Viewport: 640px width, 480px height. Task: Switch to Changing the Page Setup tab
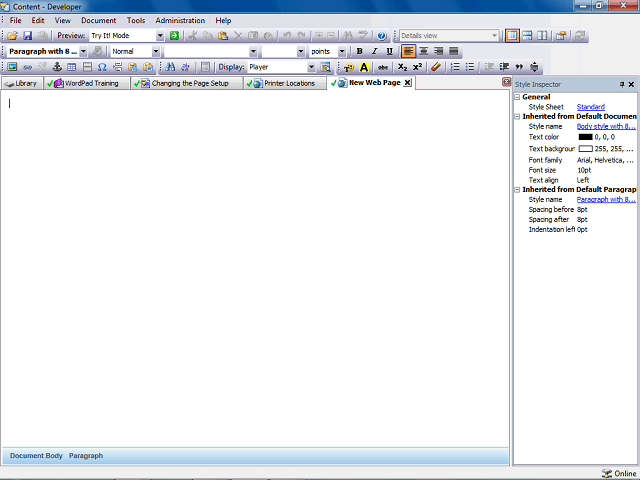pyautogui.click(x=187, y=83)
